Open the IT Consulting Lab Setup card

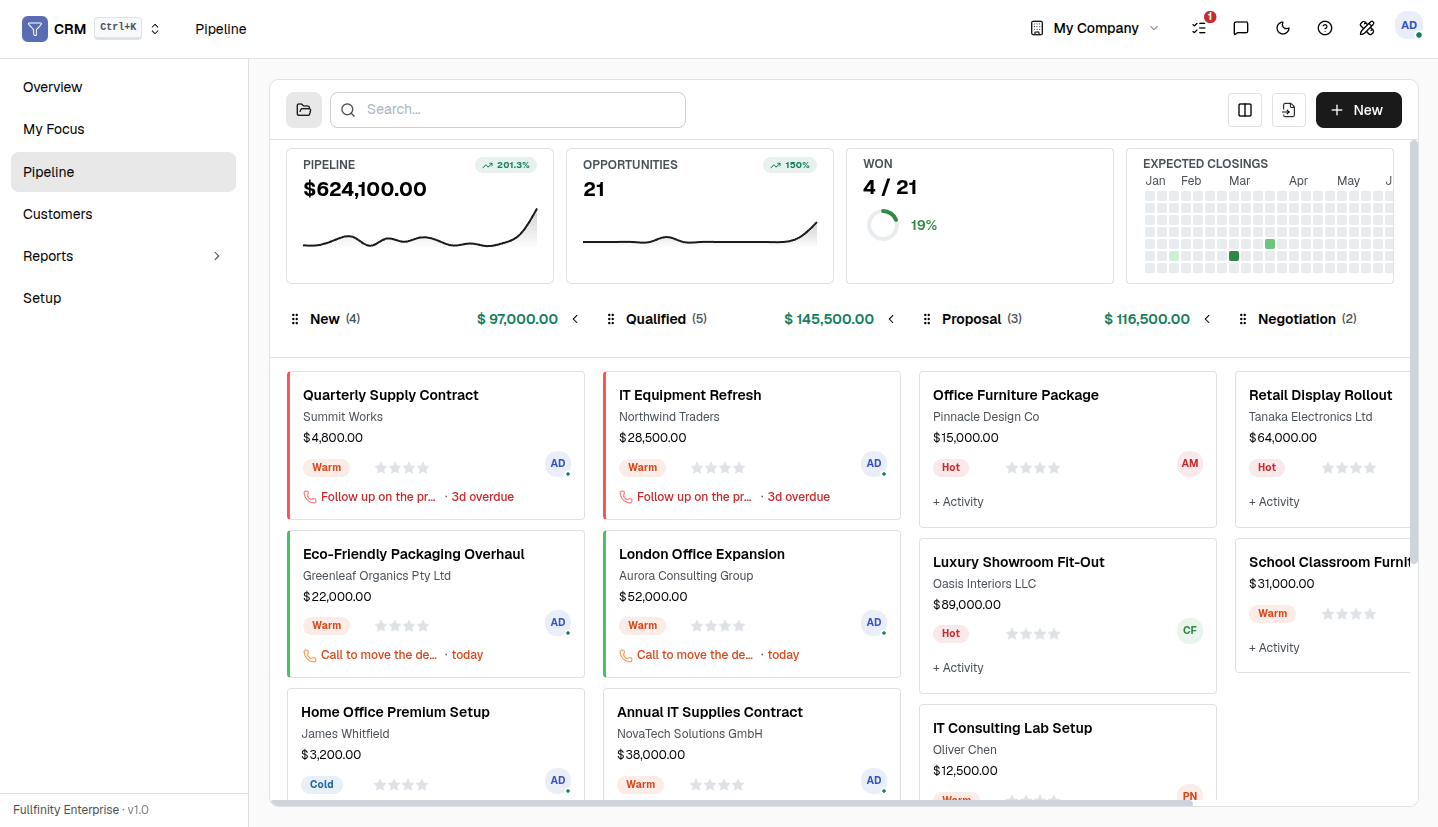pos(1068,752)
